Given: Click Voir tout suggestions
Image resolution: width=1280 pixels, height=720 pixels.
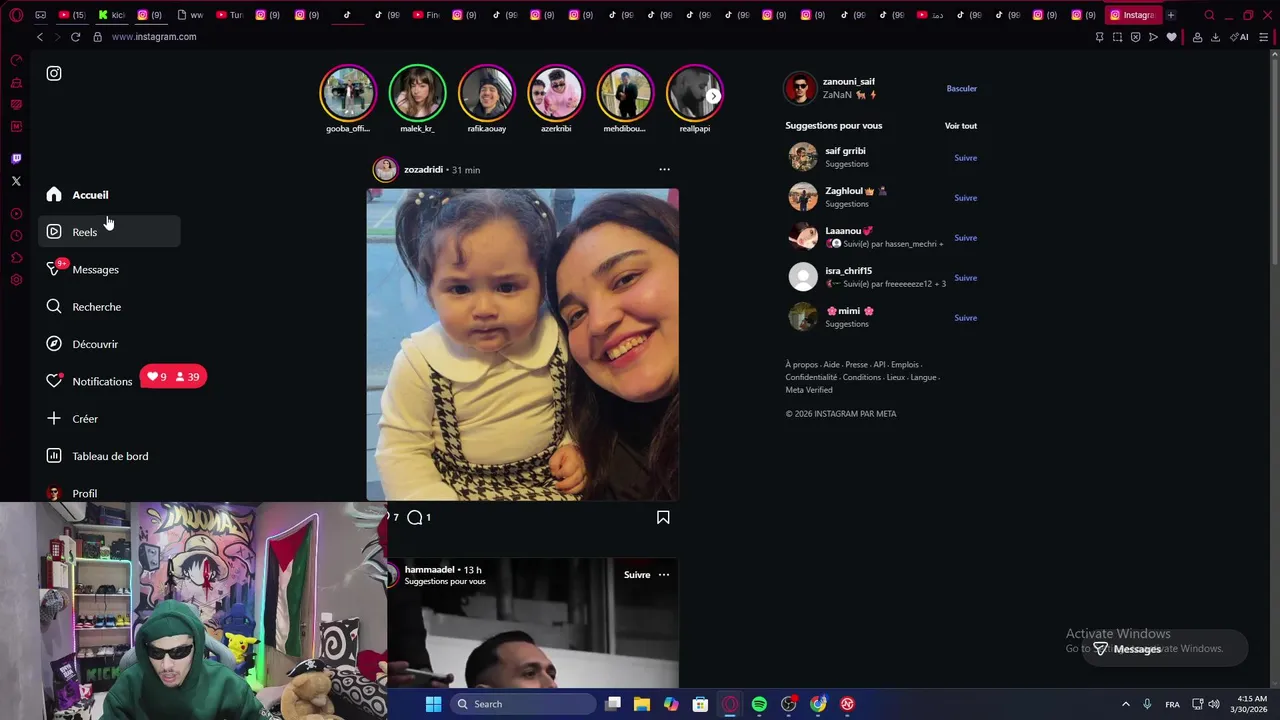Looking at the screenshot, I should click(x=961, y=126).
